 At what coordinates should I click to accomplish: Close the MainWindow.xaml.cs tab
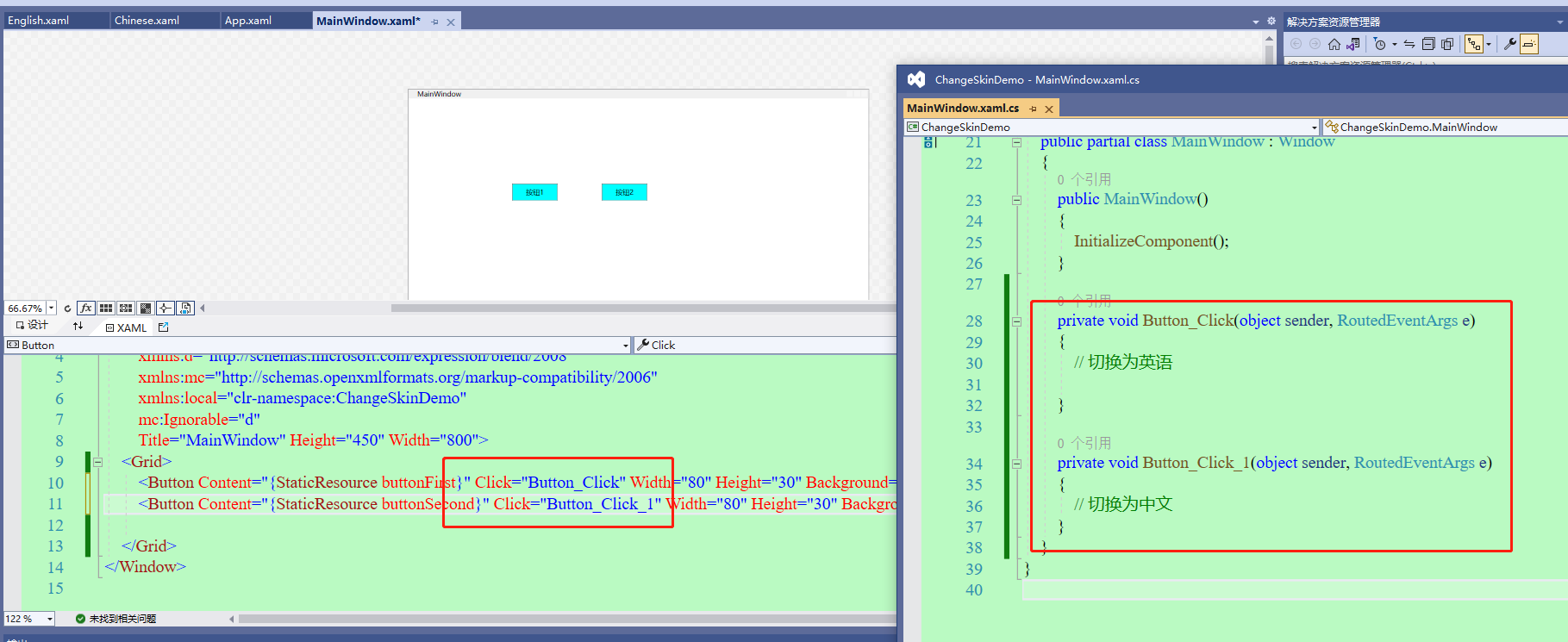pyautogui.click(x=1049, y=109)
